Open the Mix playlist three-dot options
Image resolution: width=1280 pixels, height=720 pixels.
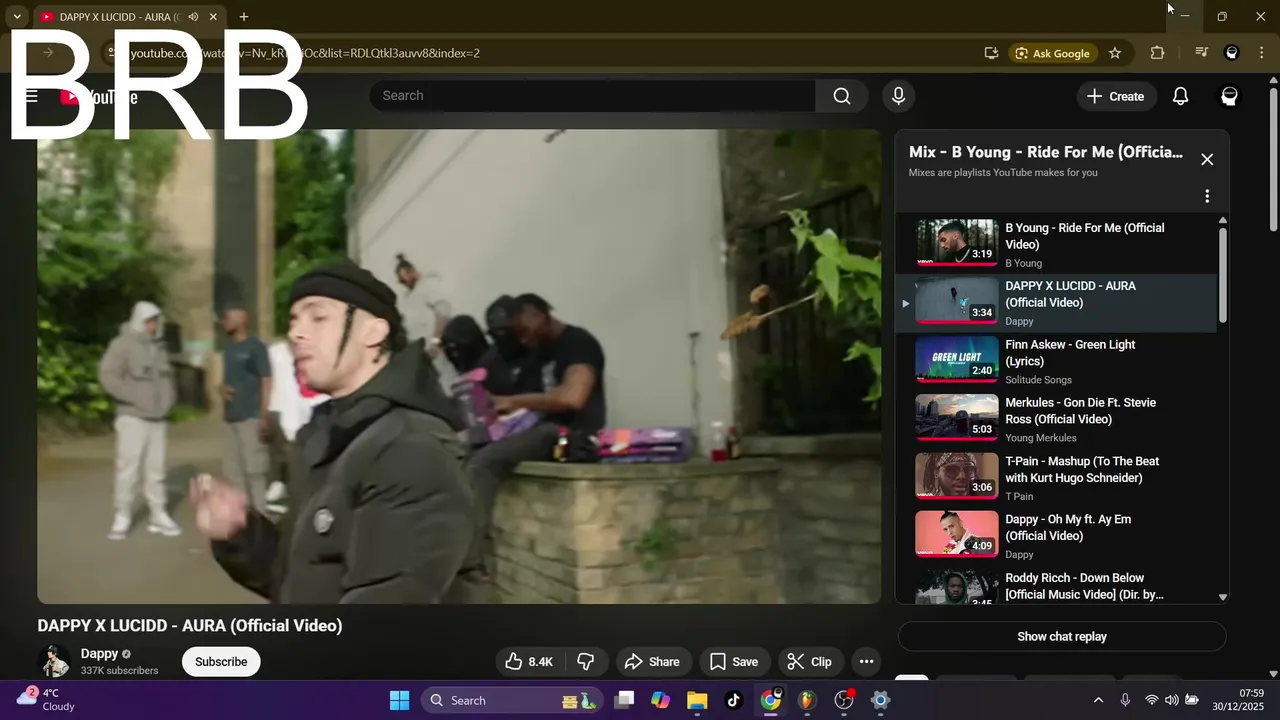1207,196
